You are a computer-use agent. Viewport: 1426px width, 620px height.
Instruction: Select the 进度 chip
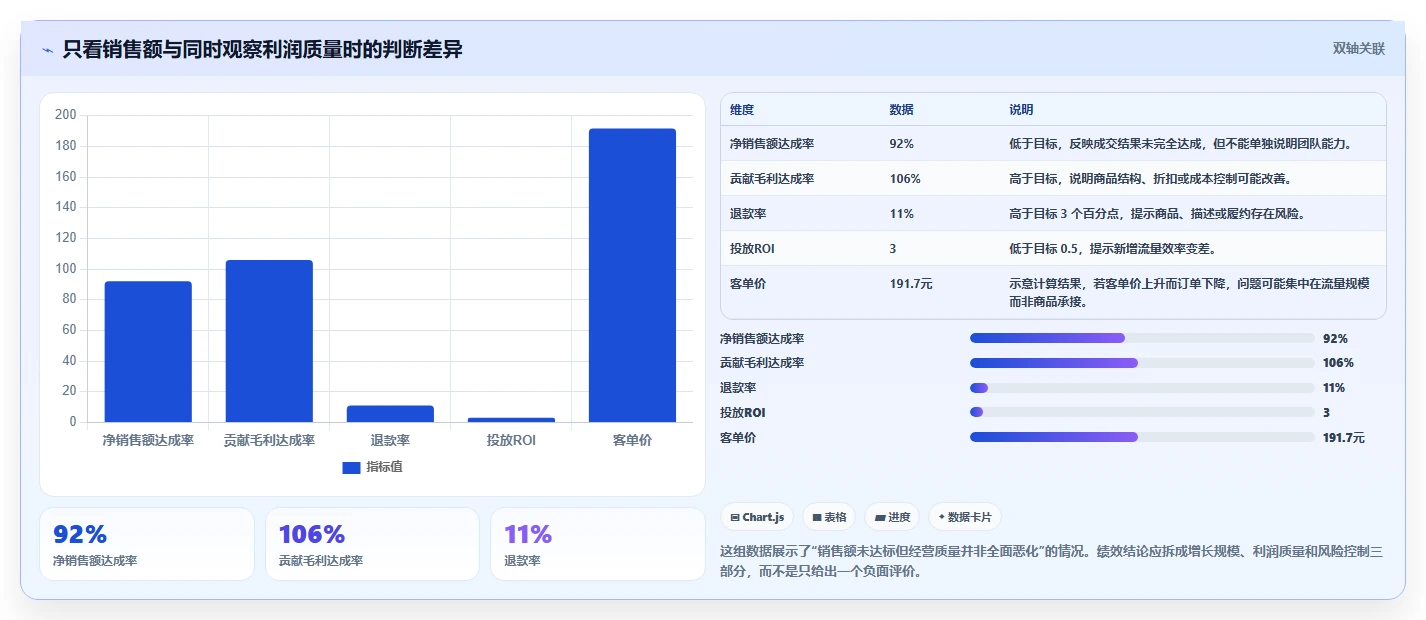point(892,517)
